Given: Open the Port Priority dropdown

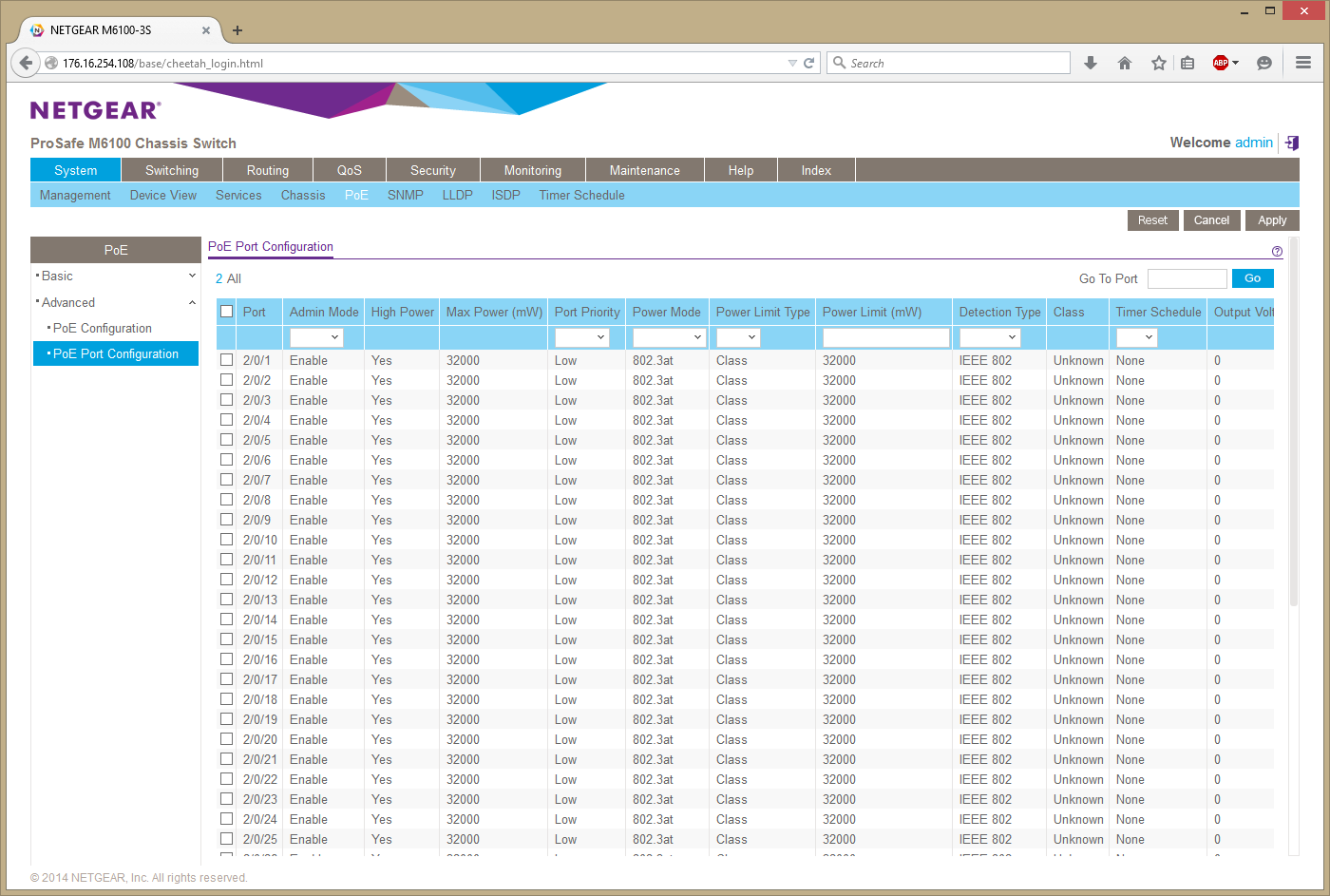Looking at the screenshot, I should [x=580, y=337].
